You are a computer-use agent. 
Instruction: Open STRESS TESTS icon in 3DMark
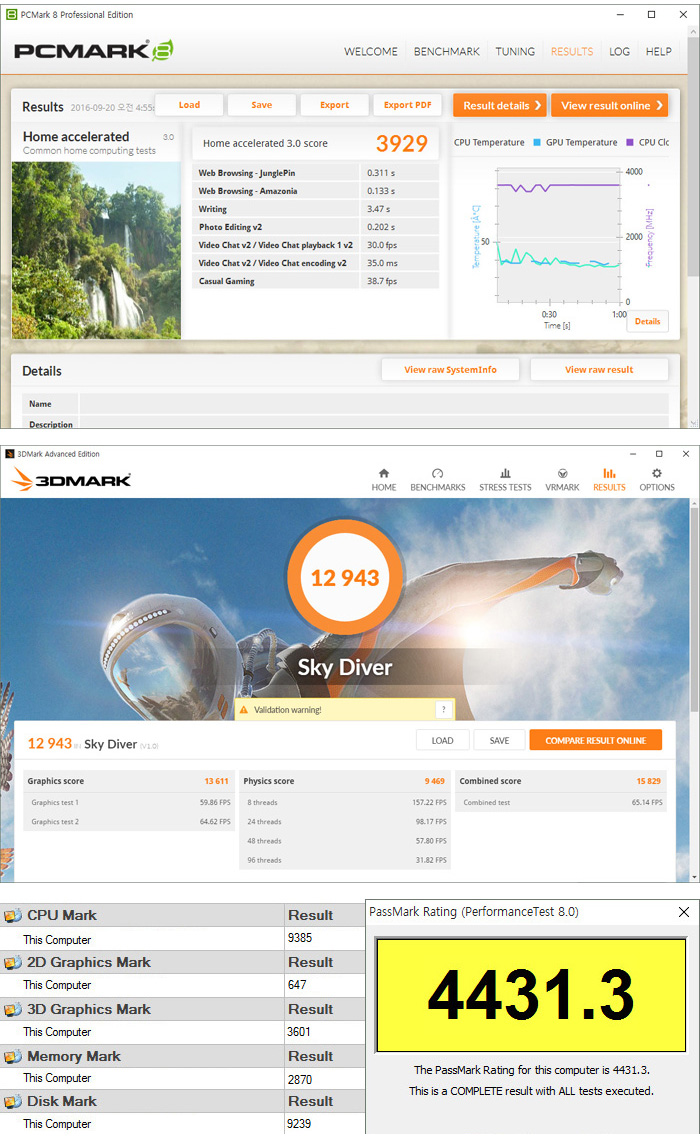(x=505, y=473)
